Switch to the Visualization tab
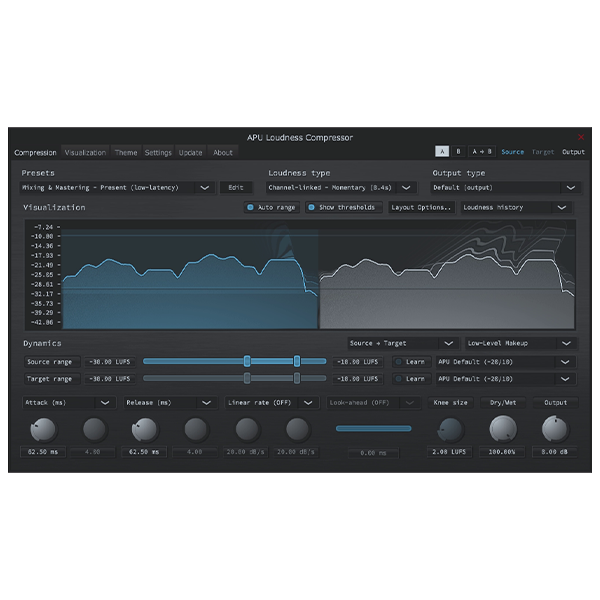600x600 pixels. [x=85, y=153]
